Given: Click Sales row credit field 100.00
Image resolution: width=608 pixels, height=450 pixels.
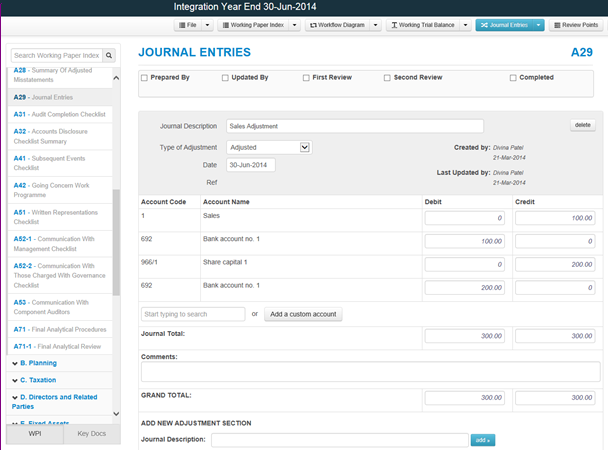Looking at the screenshot, I should 555,218.
